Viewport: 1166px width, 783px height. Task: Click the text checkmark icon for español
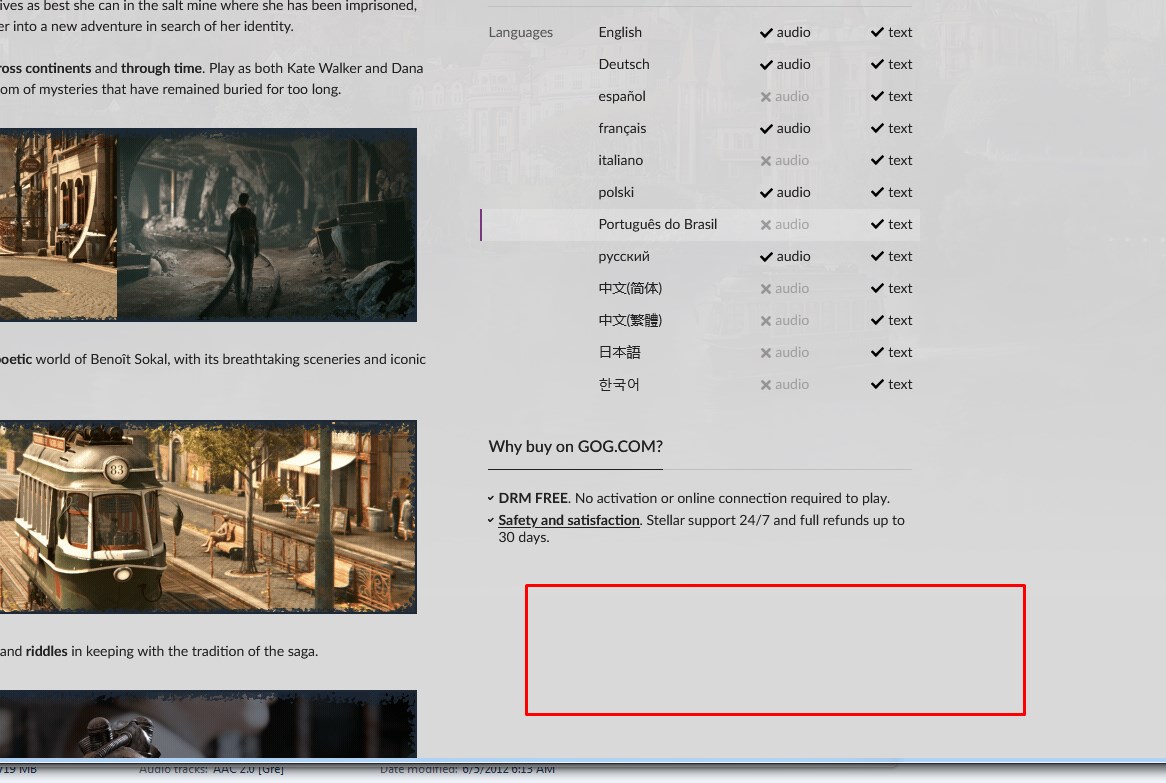(x=877, y=97)
